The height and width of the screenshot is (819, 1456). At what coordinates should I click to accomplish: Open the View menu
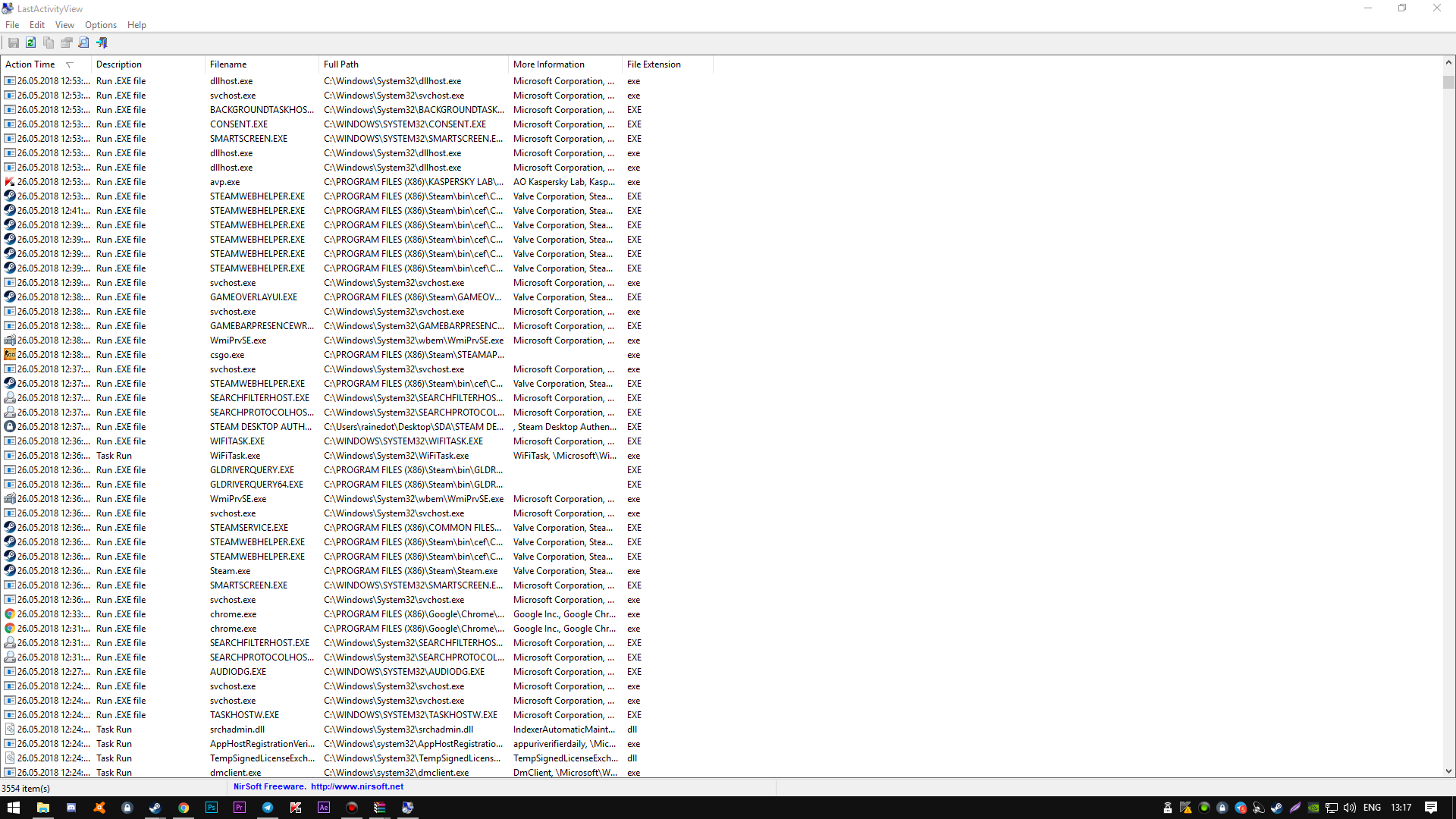click(x=64, y=25)
